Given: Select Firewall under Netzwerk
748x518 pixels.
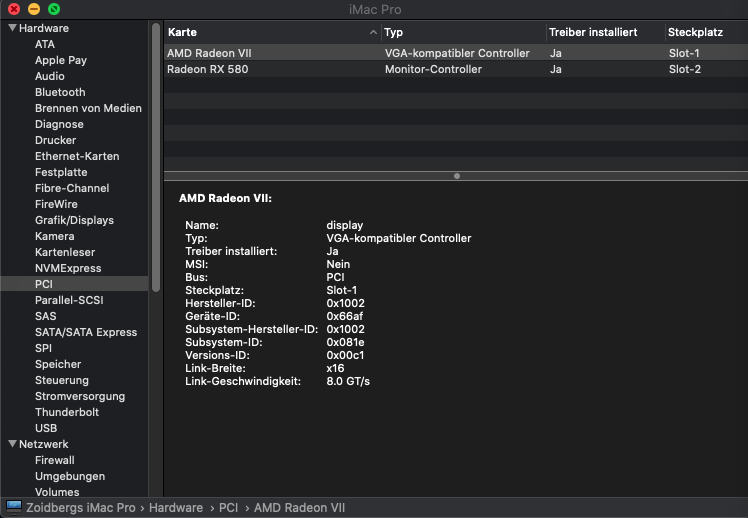Looking at the screenshot, I should click(55, 460).
